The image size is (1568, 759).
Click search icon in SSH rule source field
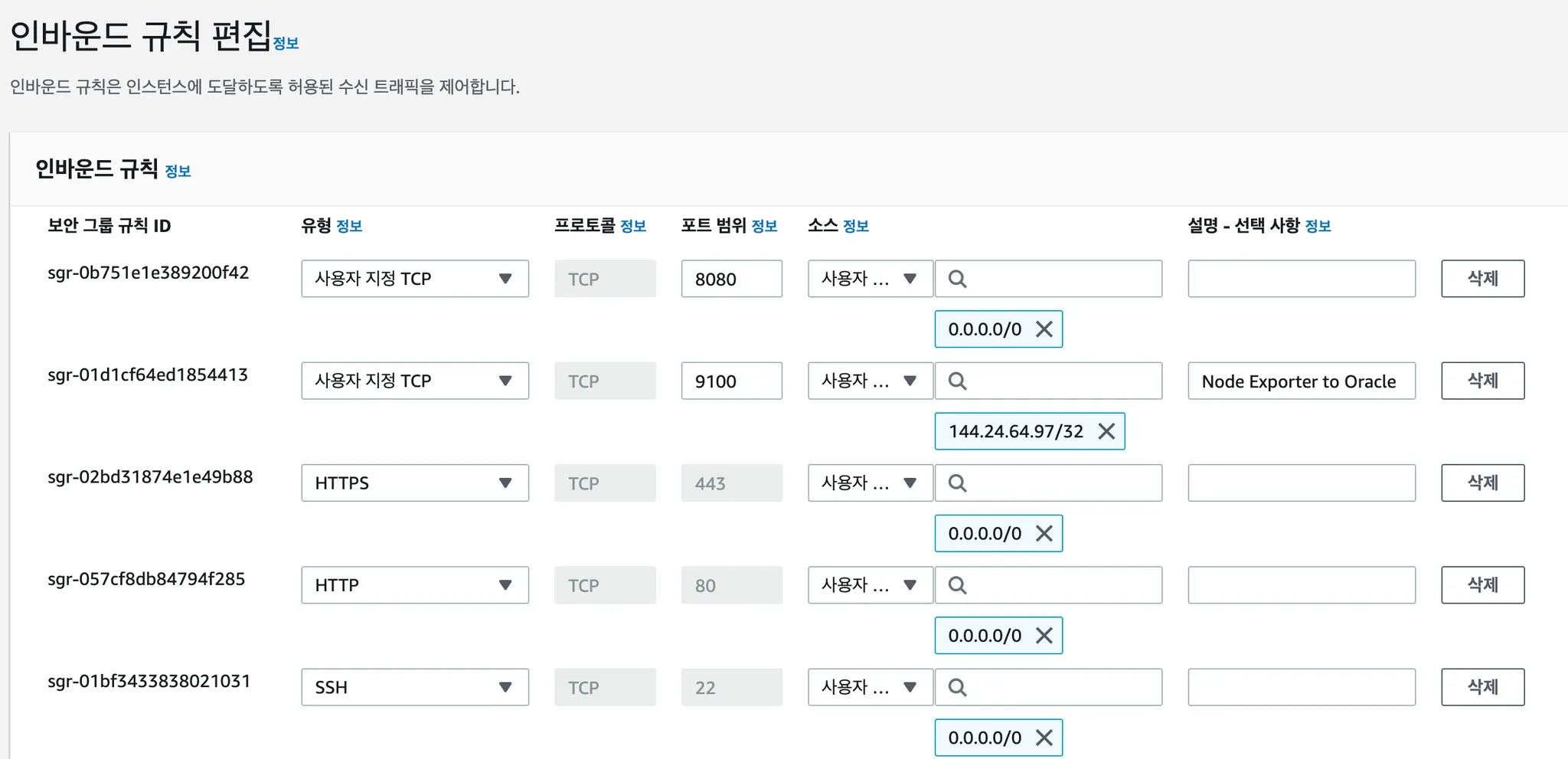click(x=957, y=688)
